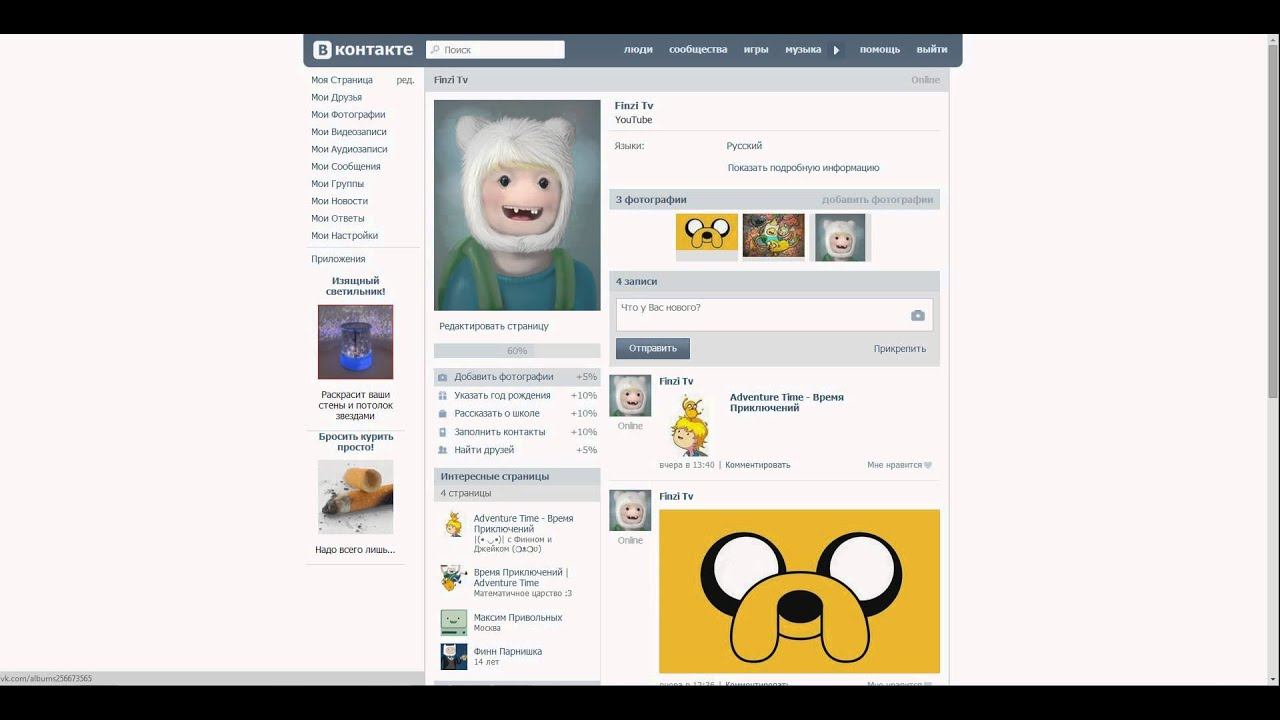Click Редактировать страницу link
Screen dimensions: 1280x720
coord(494,326)
